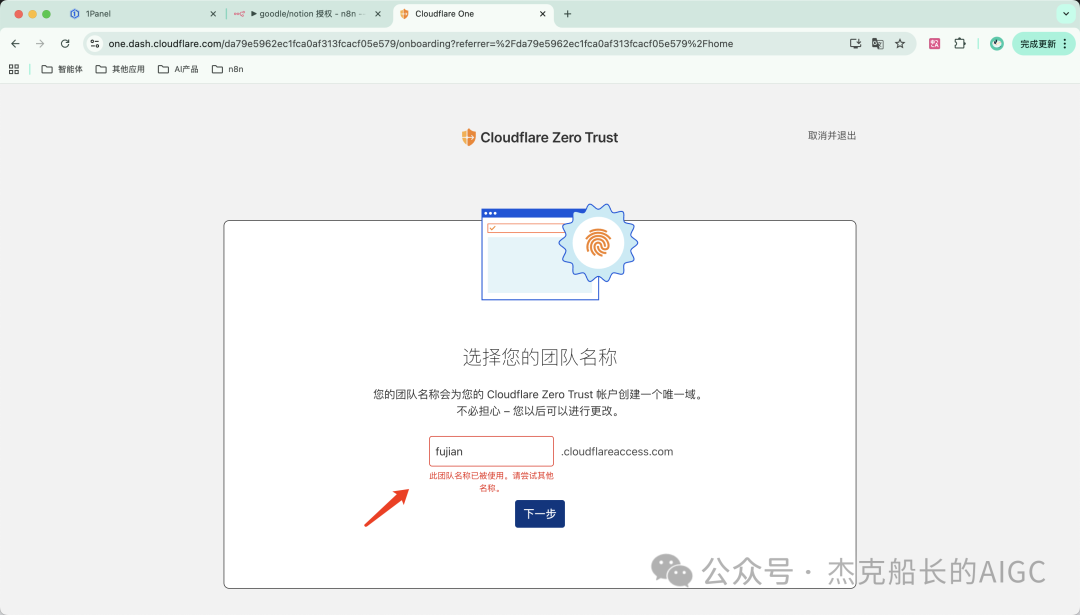Open the Extensions puzzle icon
This screenshot has width=1080, height=615.
tap(959, 43)
